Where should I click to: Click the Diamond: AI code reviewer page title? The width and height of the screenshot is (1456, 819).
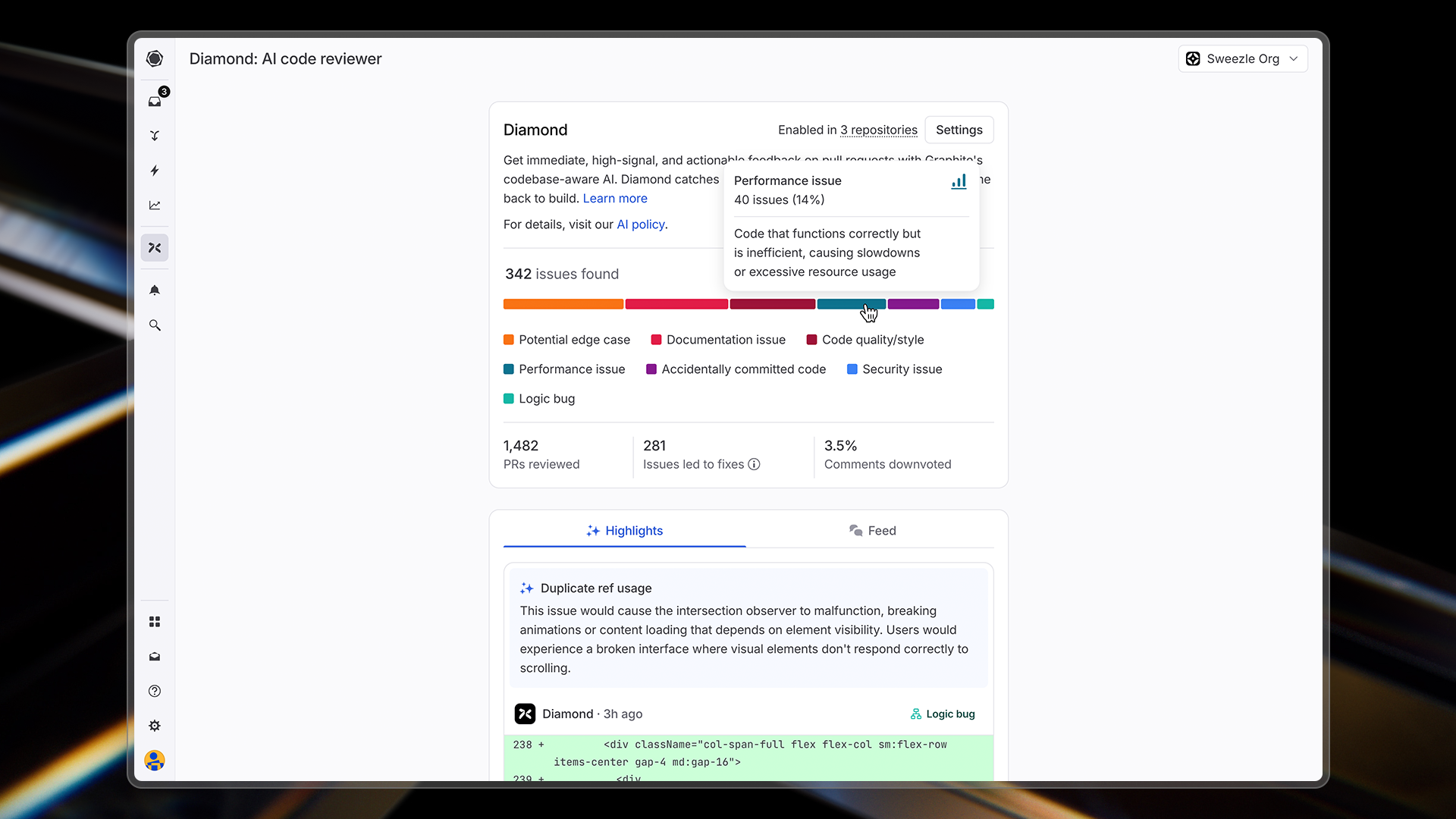pyautogui.click(x=285, y=59)
